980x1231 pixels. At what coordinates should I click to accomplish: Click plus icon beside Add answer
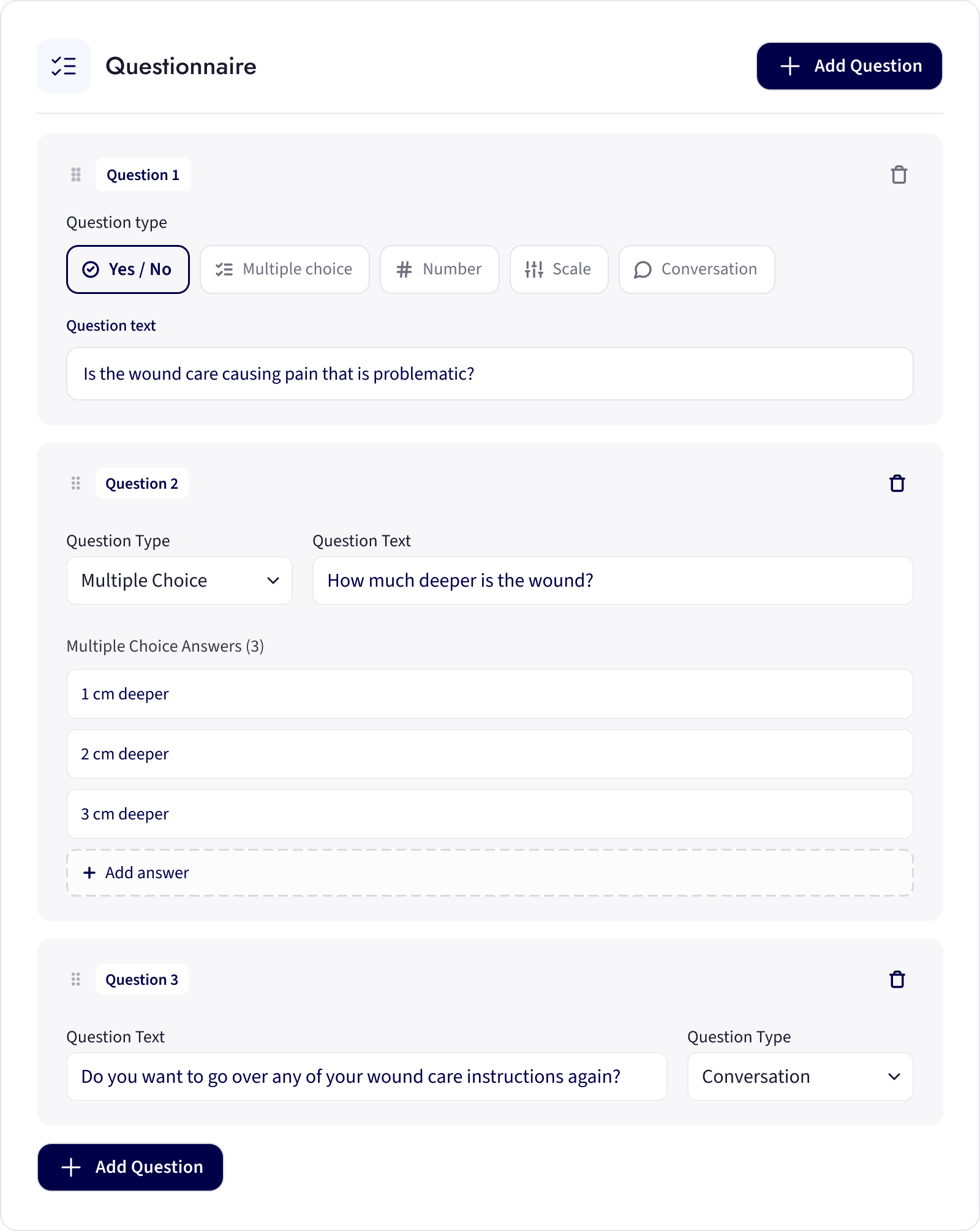[89, 873]
